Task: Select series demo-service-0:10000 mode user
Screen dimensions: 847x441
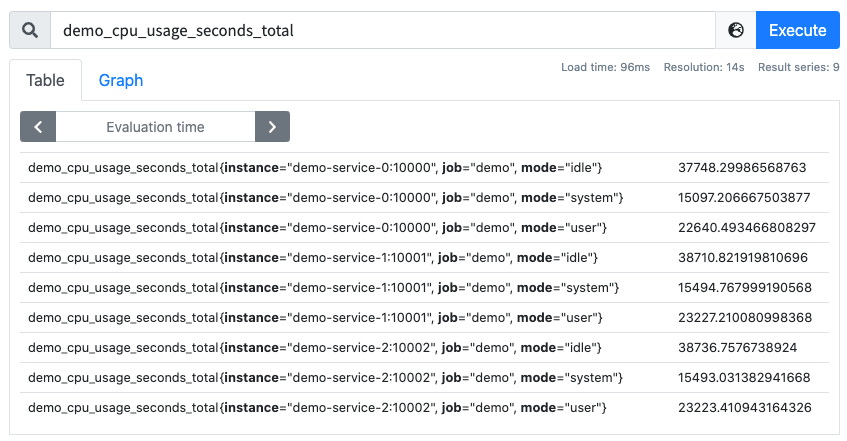Action: pos(318,228)
